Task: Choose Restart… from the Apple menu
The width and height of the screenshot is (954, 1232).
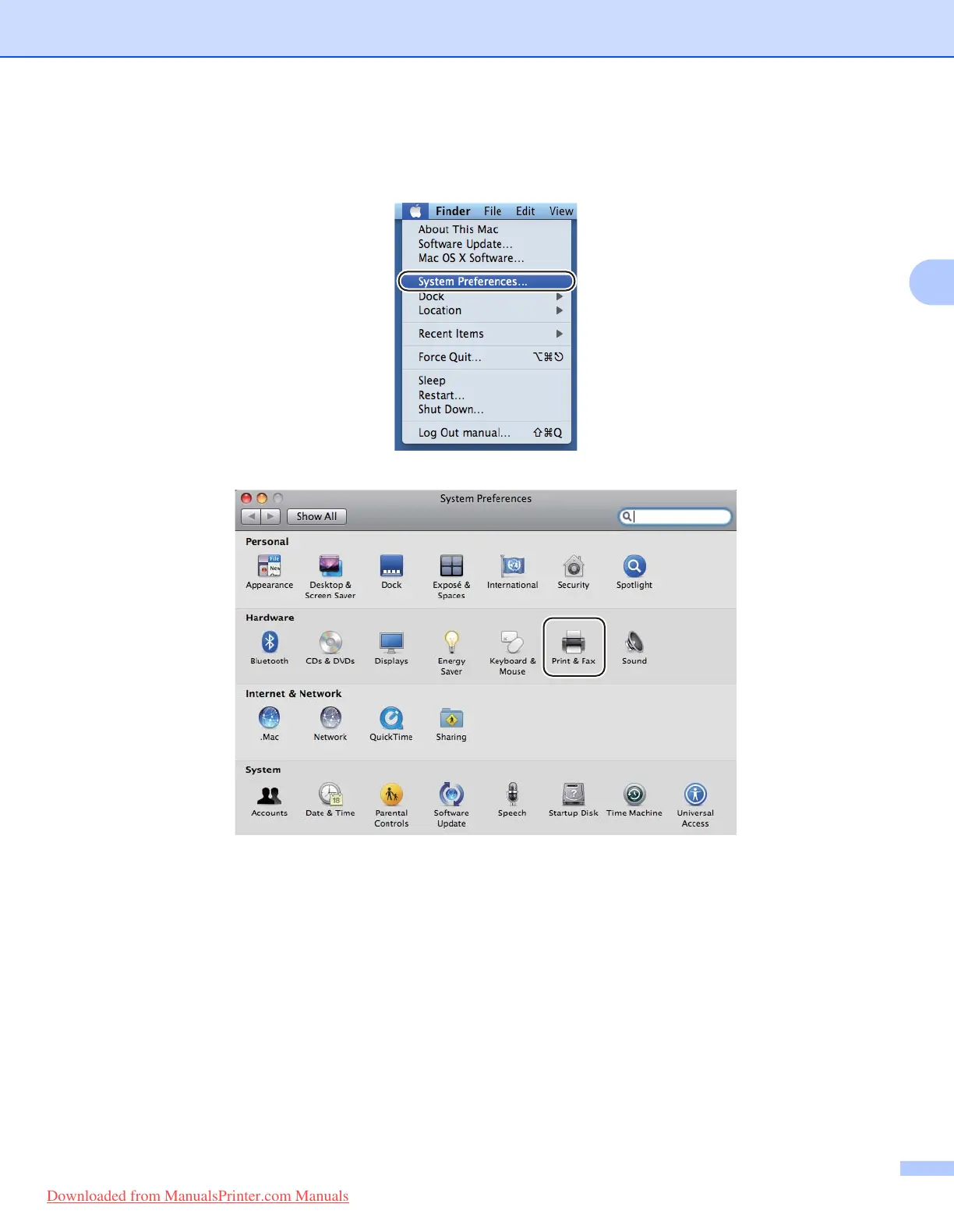Action: point(487,395)
